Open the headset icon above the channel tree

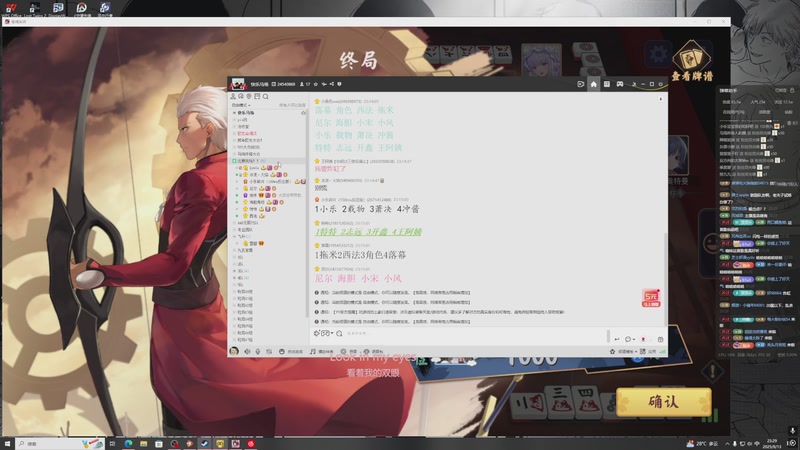pos(241,96)
